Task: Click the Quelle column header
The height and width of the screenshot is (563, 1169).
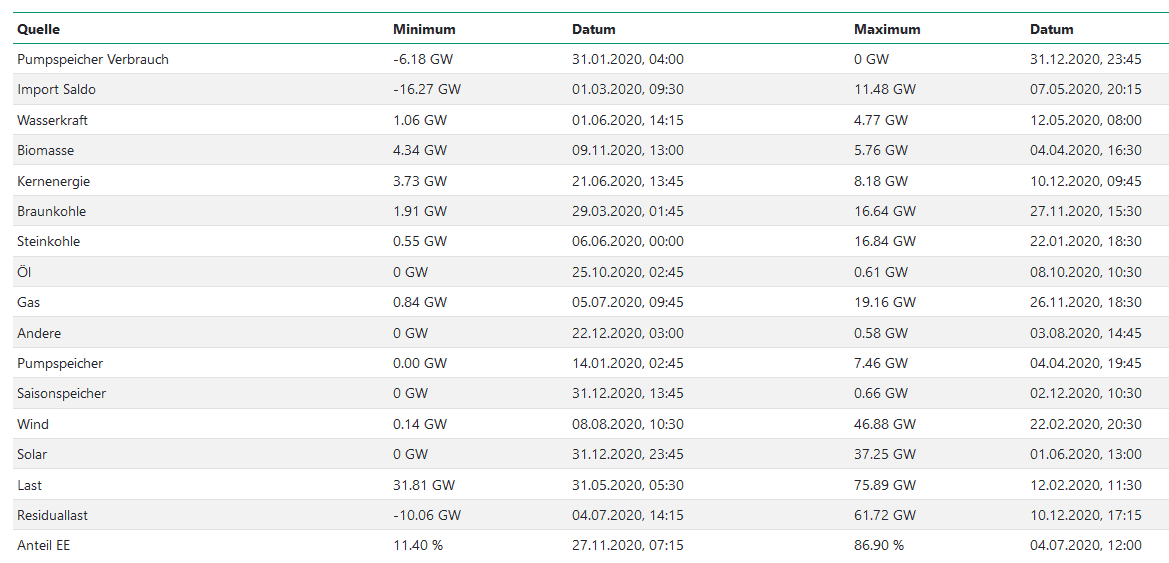Action: point(38,30)
